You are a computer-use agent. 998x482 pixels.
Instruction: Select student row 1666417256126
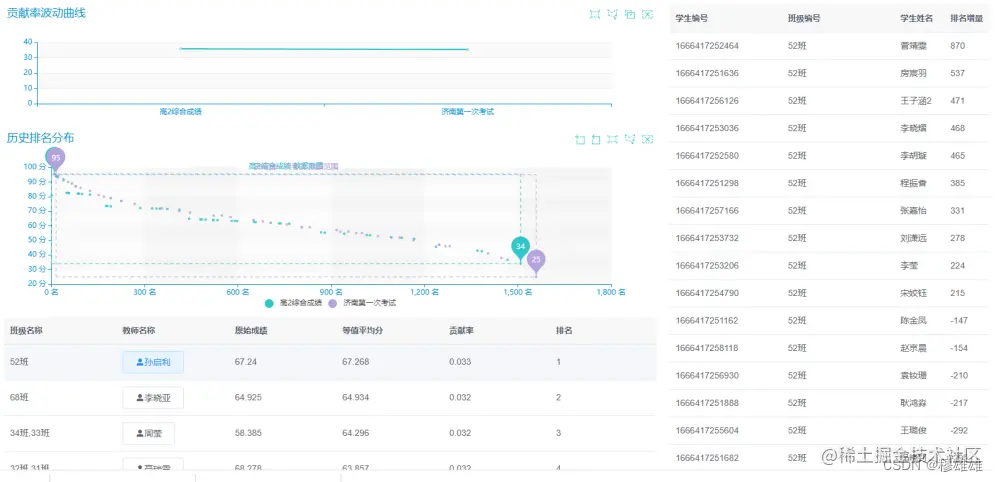click(x=830, y=101)
